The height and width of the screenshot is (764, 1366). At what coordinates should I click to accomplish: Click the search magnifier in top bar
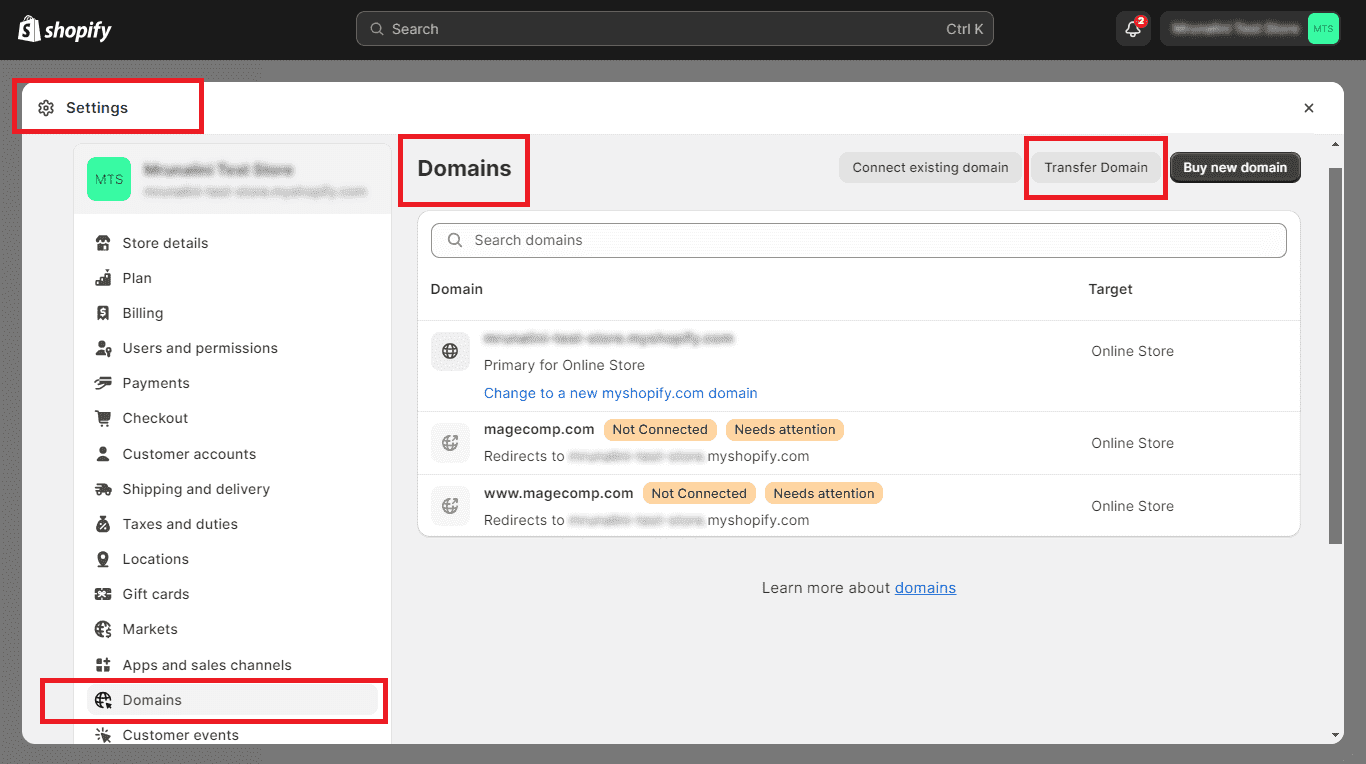coord(377,29)
